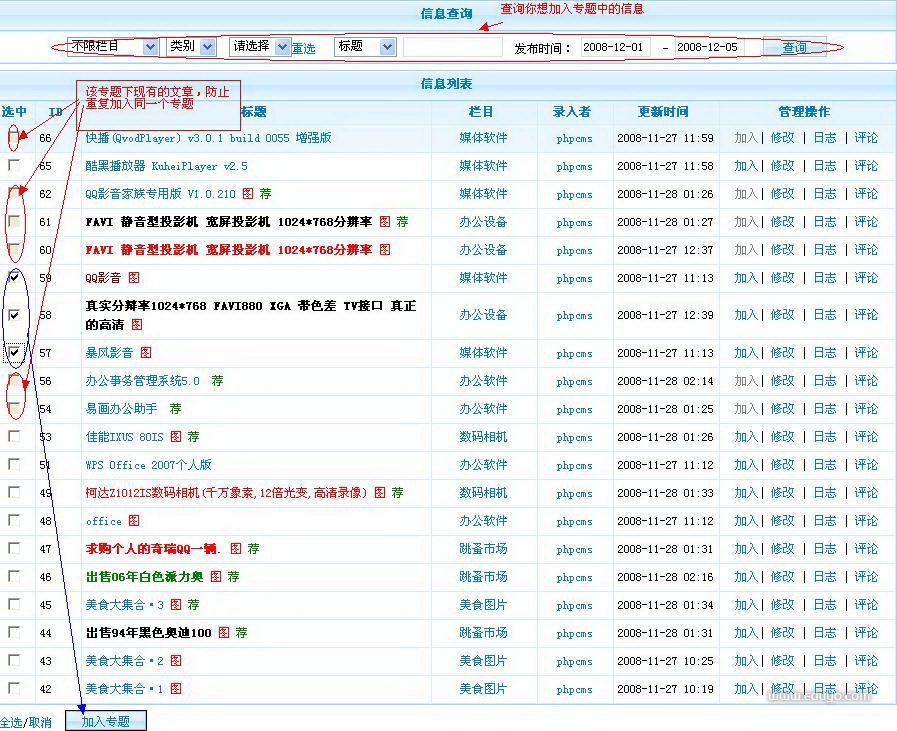Click the 荐 icon beside 易画办公助手

(175, 409)
